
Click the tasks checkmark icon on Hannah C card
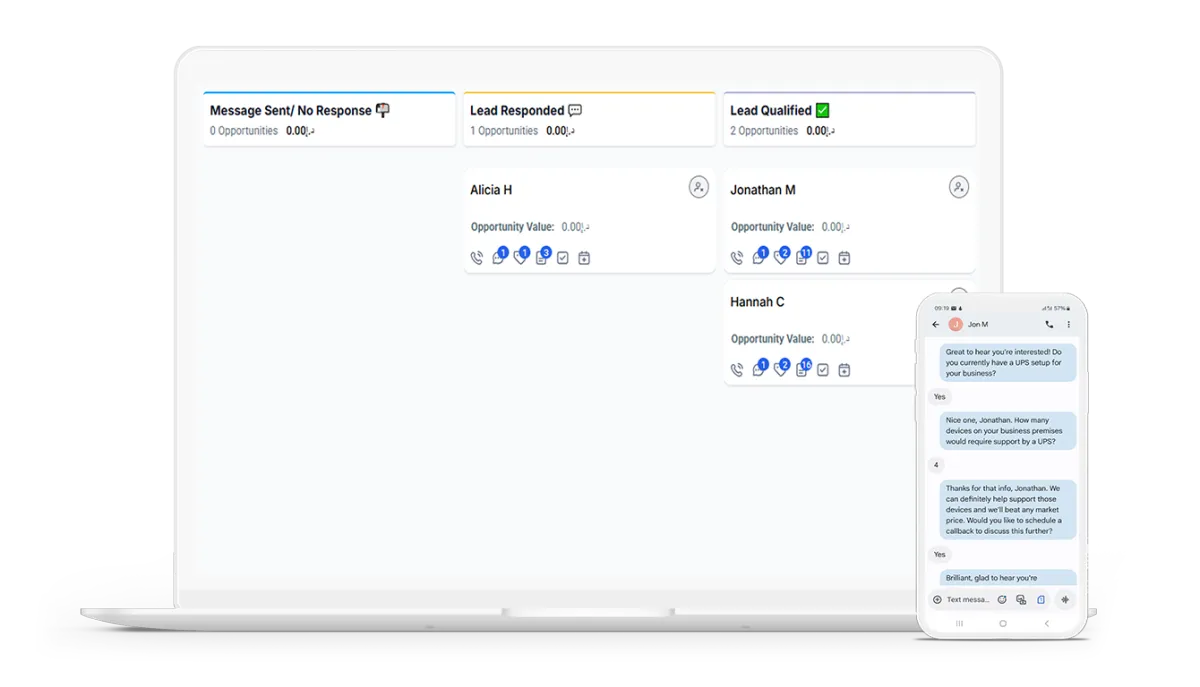click(823, 370)
